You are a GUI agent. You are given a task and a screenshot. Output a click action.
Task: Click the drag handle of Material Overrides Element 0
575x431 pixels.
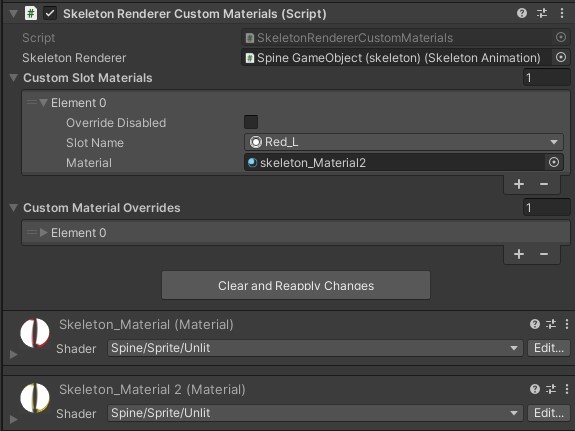click(x=32, y=232)
